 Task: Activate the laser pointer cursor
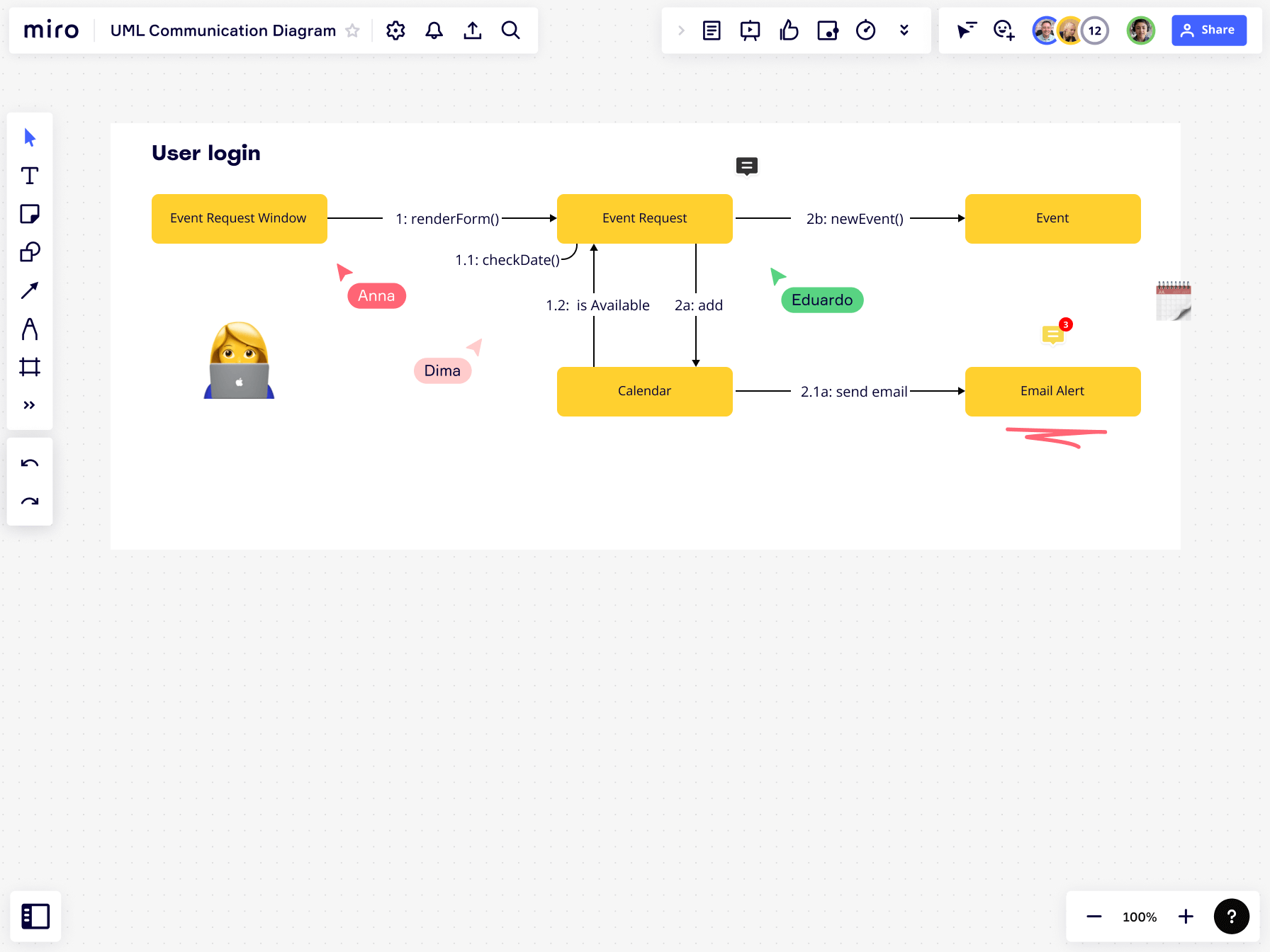click(x=967, y=30)
